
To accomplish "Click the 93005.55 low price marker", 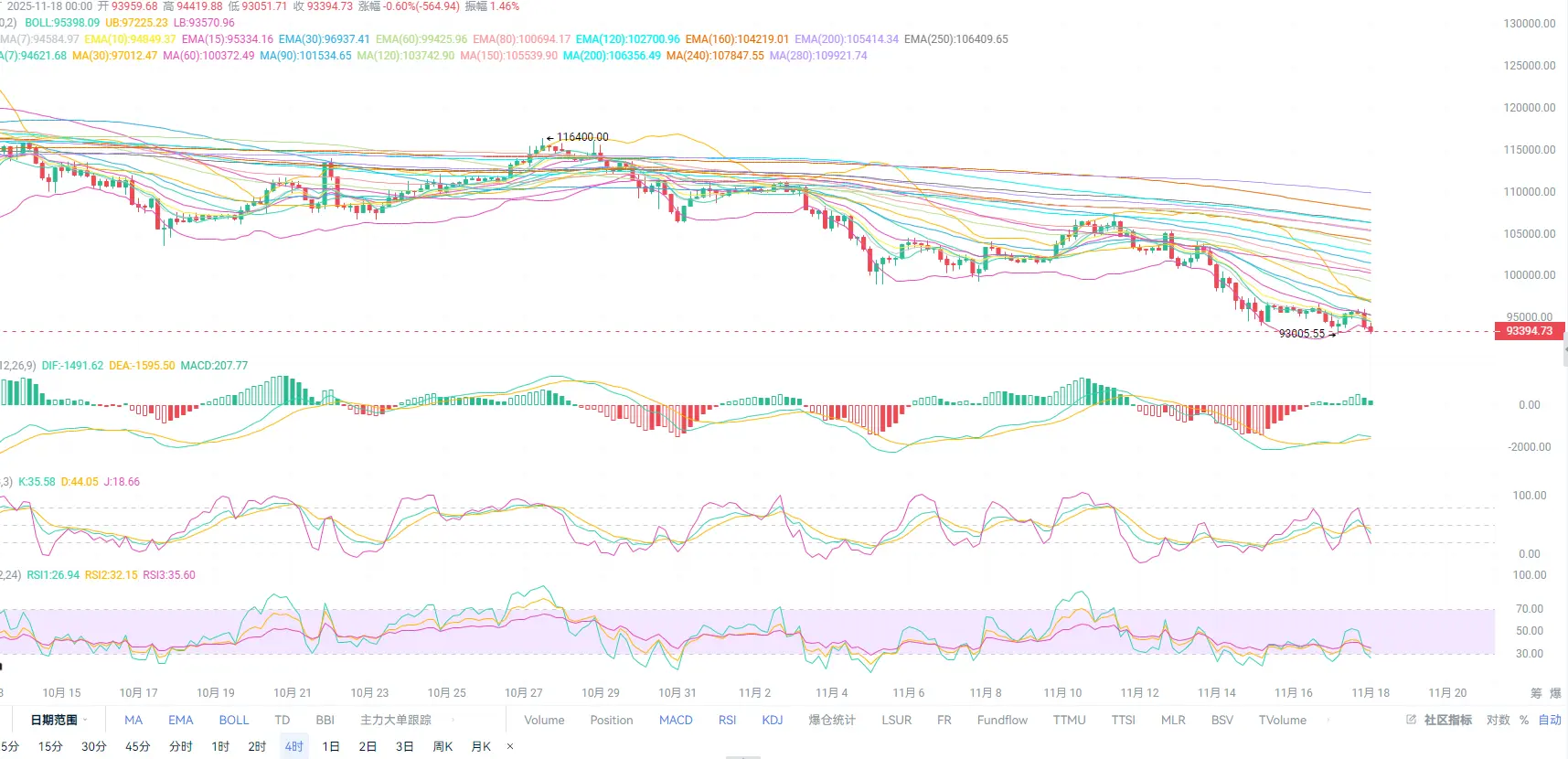I will click(x=1302, y=334).
